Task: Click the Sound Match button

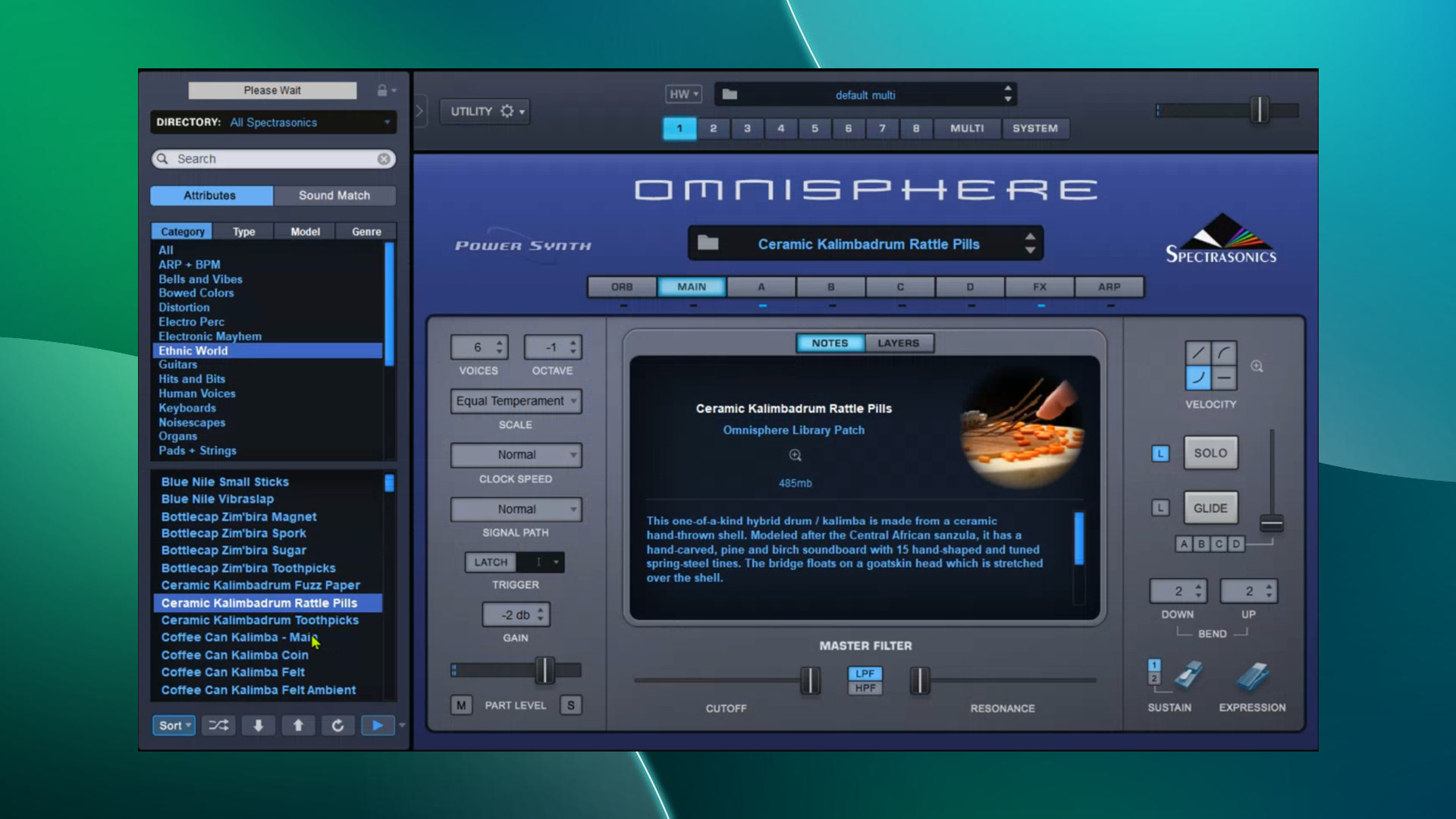Action: click(x=334, y=195)
